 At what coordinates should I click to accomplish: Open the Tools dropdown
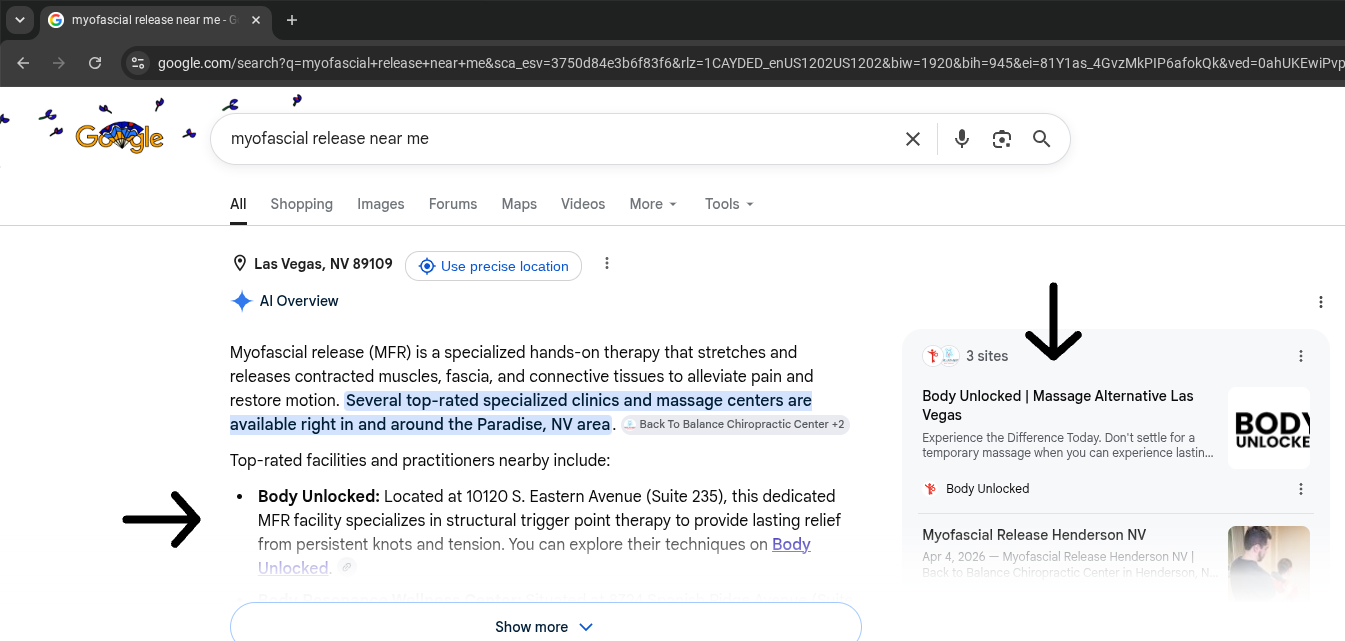coord(729,204)
